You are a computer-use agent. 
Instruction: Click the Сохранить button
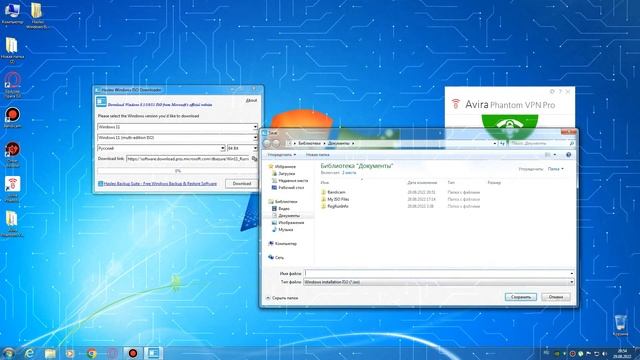coord(521,297)
